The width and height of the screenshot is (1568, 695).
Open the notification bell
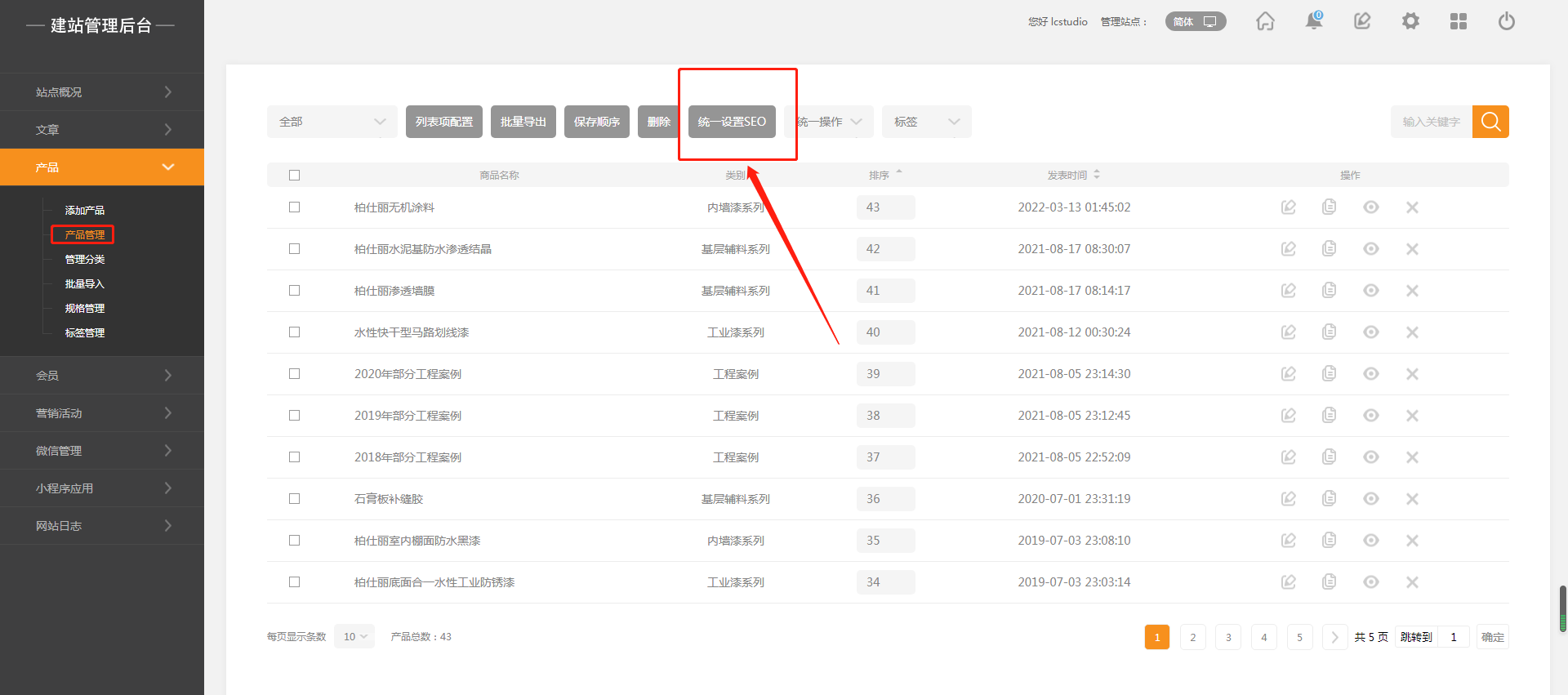[1313, 21]
